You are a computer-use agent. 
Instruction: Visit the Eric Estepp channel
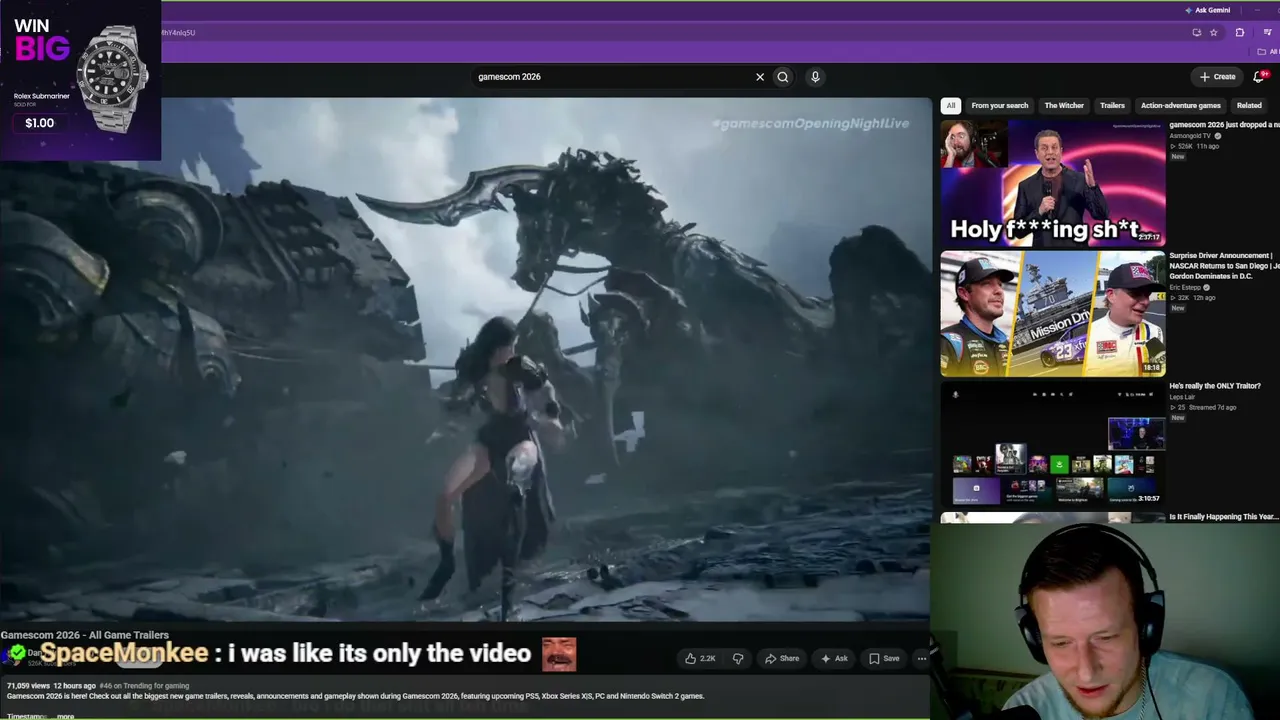click(x=1186, y=287)
